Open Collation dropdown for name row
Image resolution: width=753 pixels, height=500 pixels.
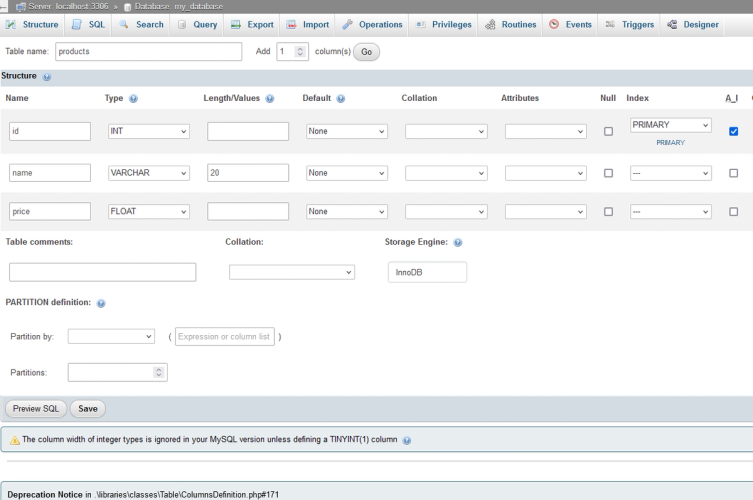pos(446,173)
